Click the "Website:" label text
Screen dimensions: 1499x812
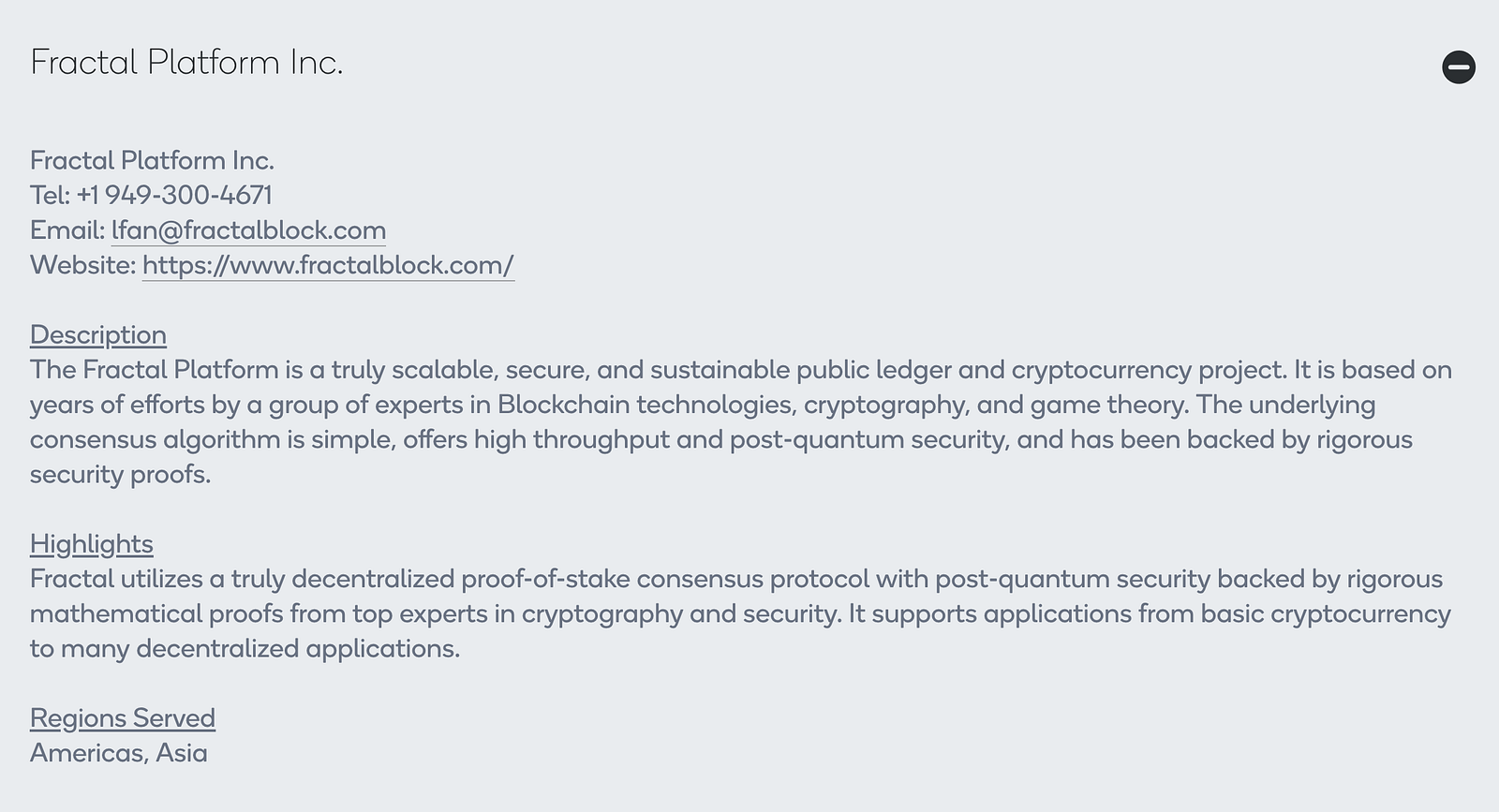click(x=83, y=265)
